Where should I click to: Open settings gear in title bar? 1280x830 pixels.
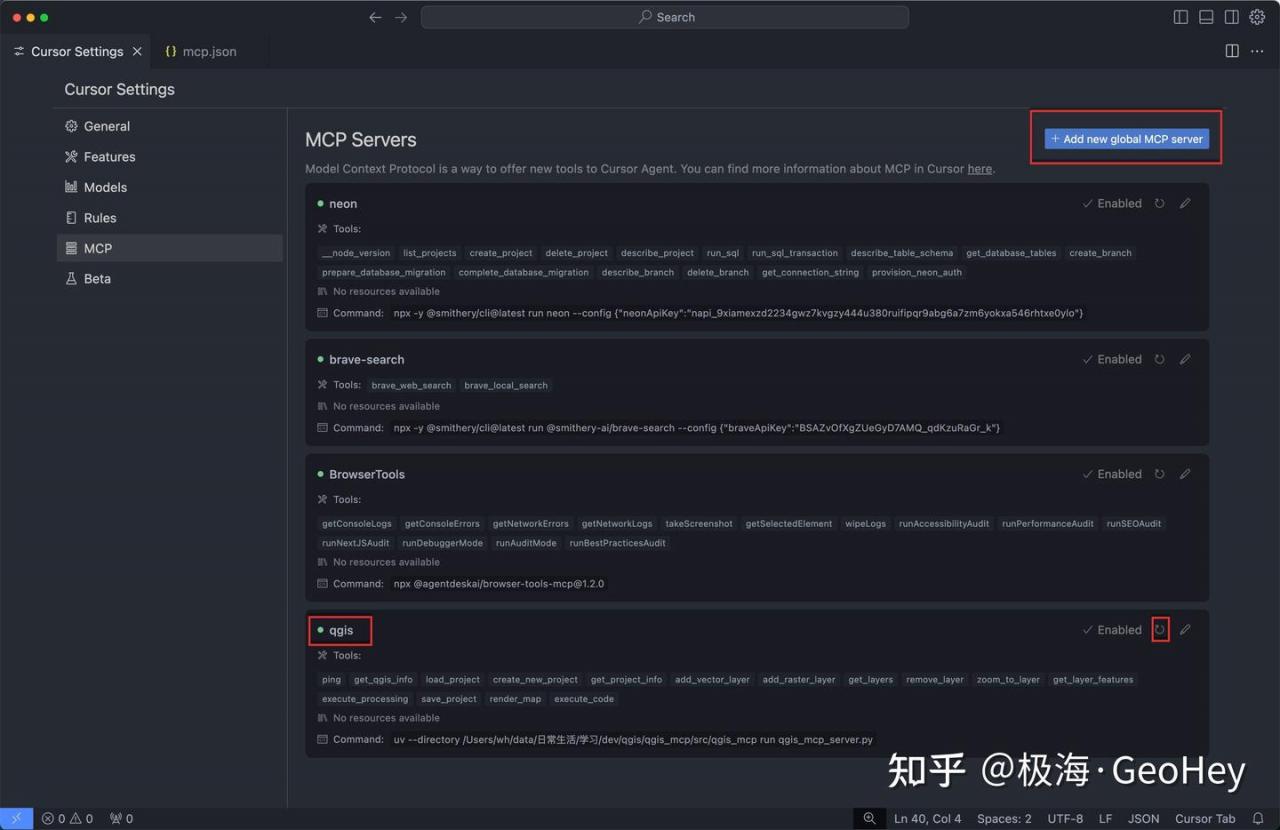click(1258, 17)
